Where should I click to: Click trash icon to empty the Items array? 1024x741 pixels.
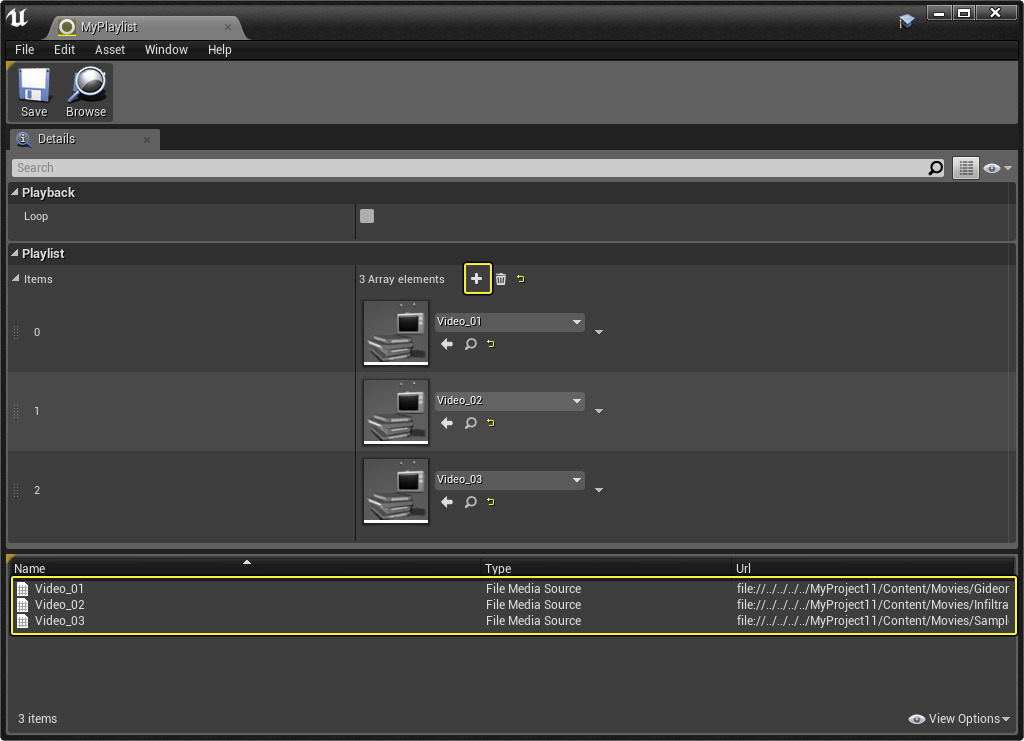[501, 279]
